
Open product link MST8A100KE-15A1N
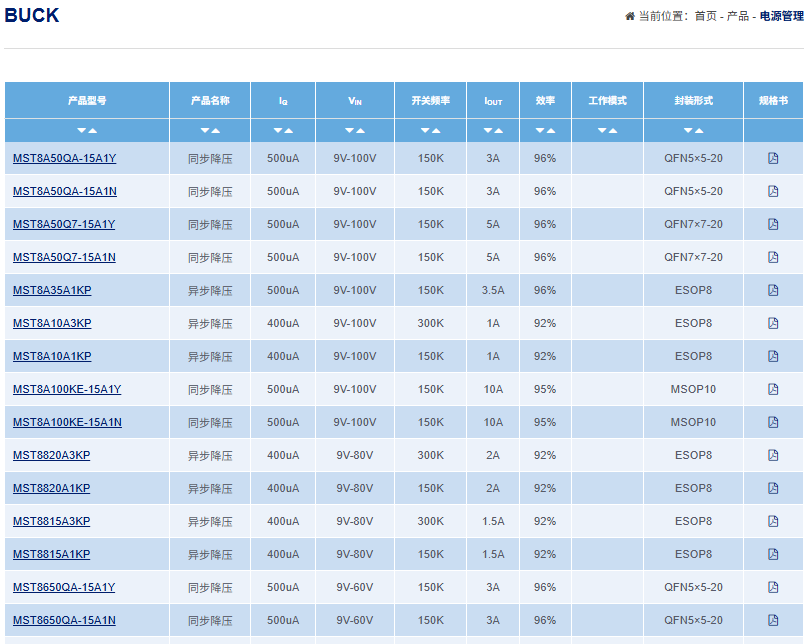click(x=67, y=422)
